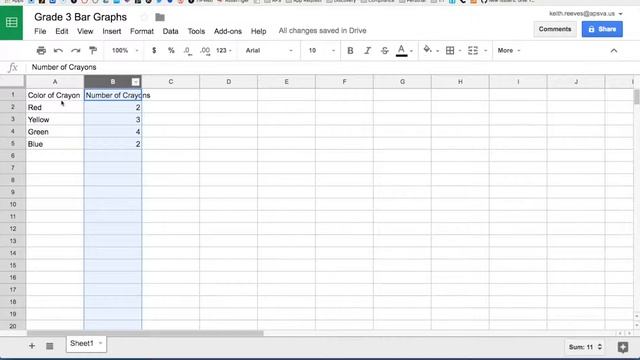The image size is (640, 360).
Task: Format as percent
Action: (x=171, y=51)
